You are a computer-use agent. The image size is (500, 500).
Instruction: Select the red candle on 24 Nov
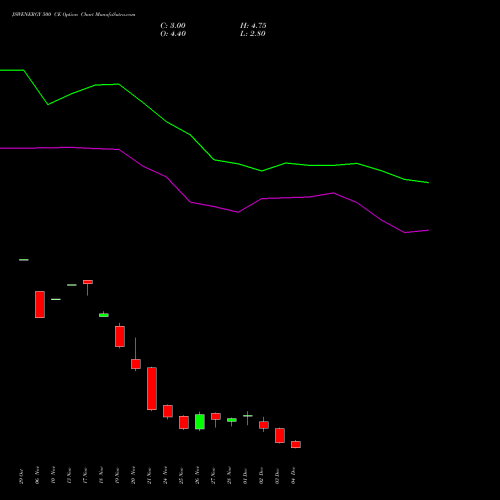[168, 411]
